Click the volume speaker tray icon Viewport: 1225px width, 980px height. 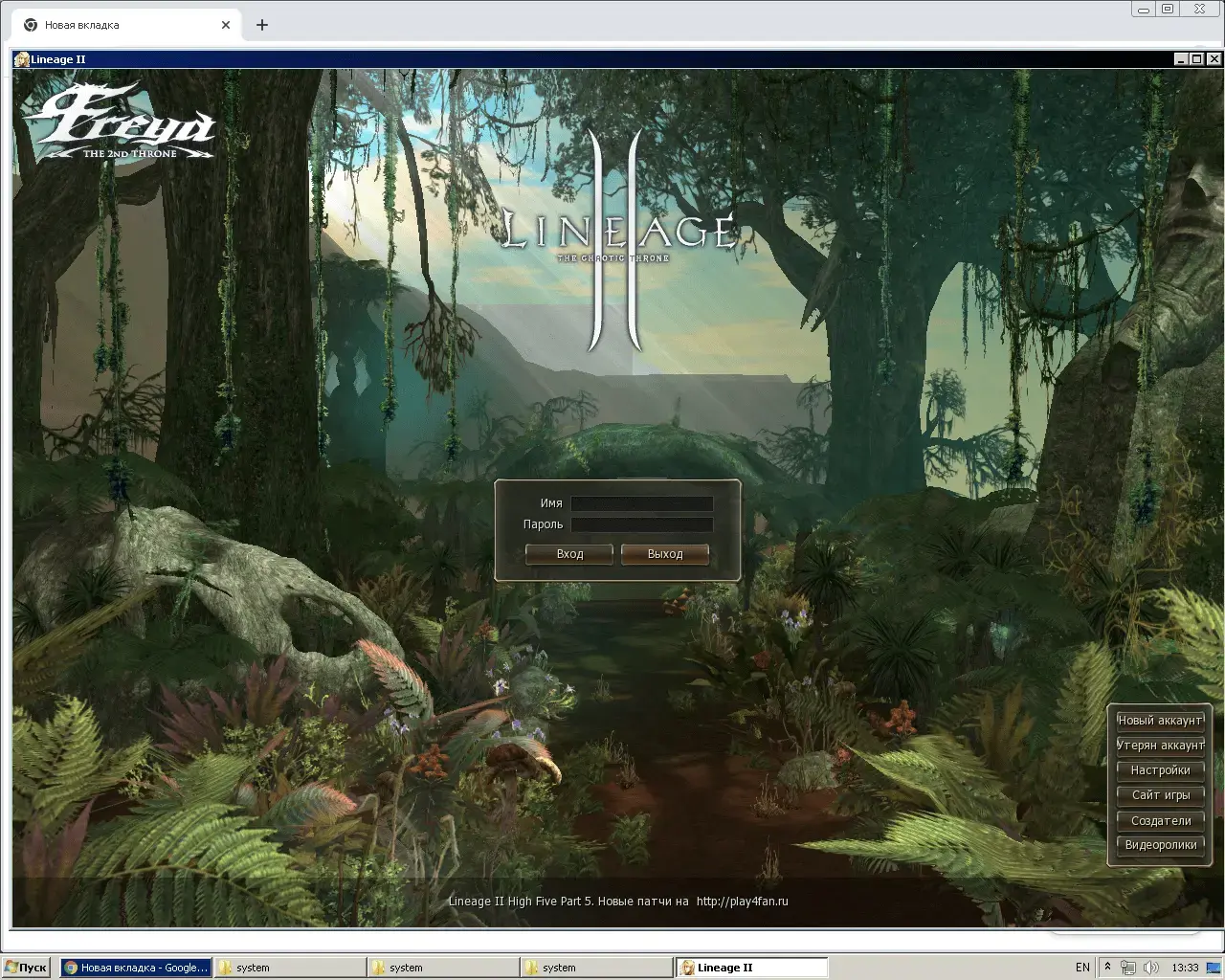pyautogui.click(x=1150, y=968)
